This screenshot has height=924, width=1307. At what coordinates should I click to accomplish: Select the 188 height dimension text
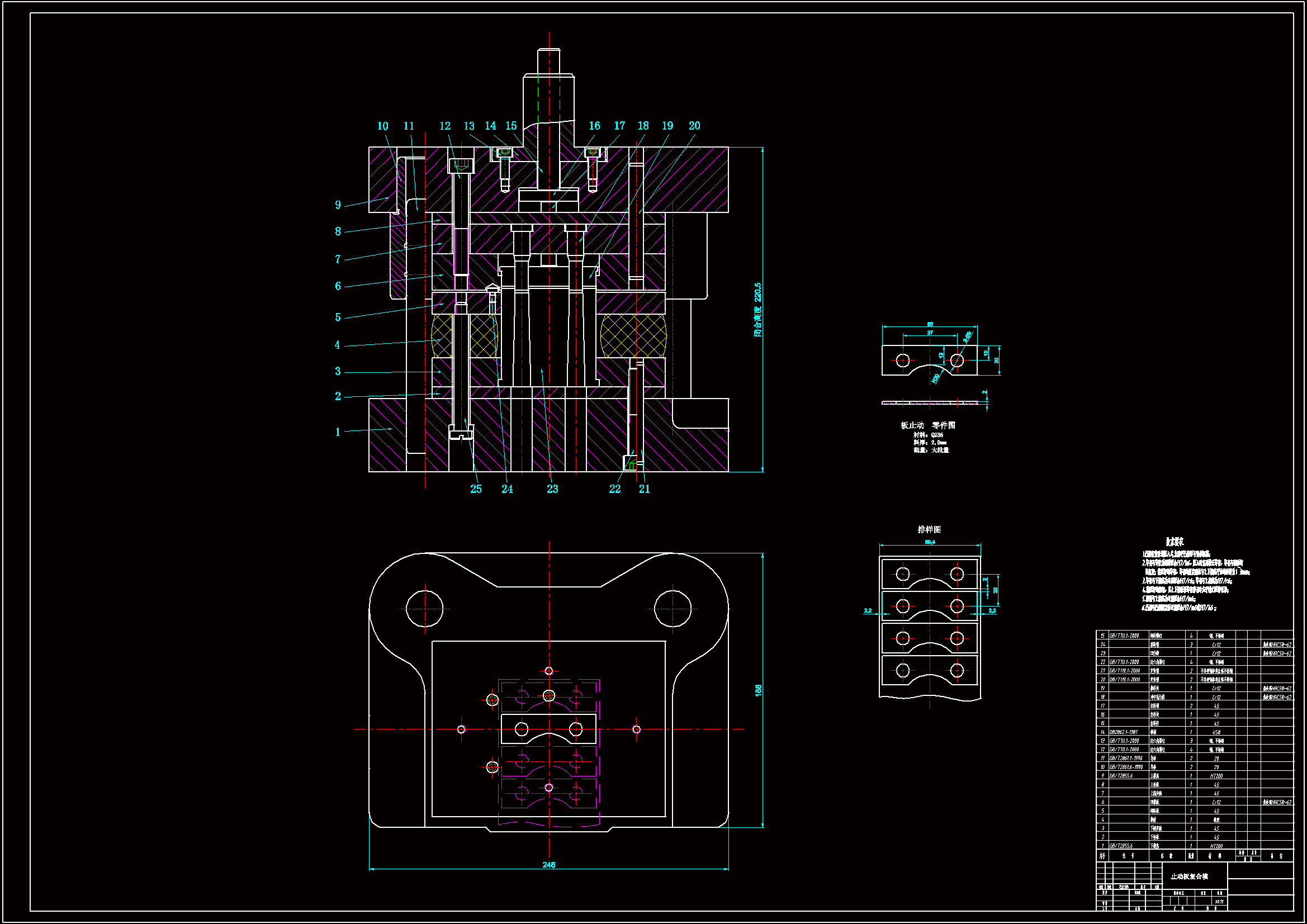coord(757,690)
